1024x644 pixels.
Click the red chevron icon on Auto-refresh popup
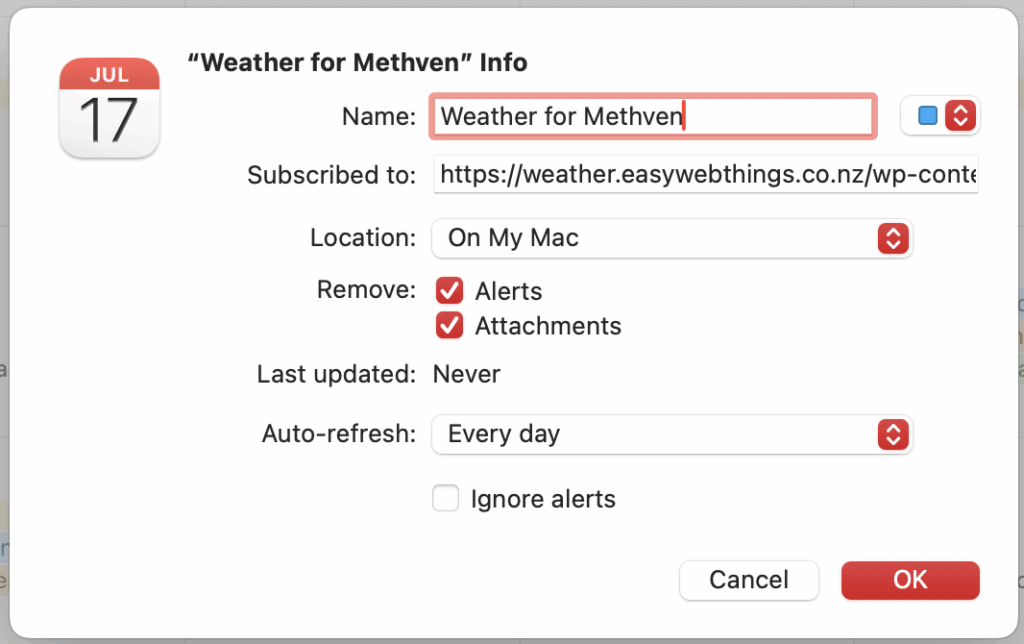click(x=891, y=434)
